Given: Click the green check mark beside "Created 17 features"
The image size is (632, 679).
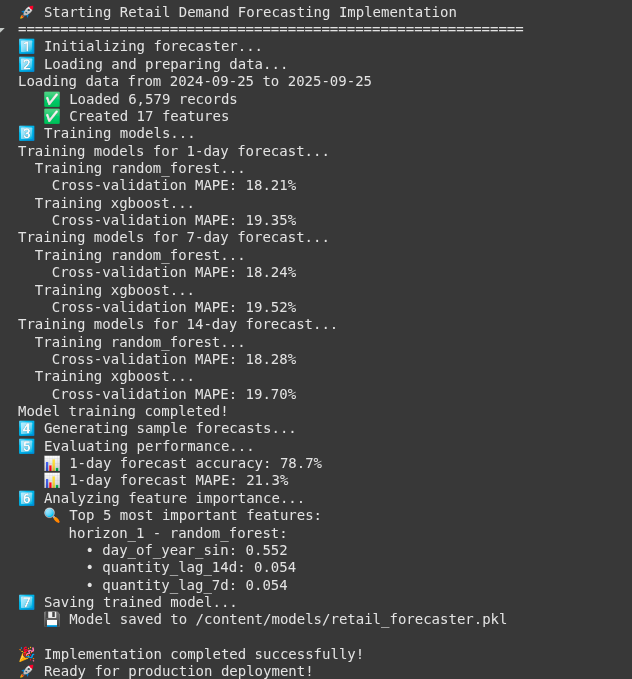Looking at the screenshot, I should click(52, 116).
